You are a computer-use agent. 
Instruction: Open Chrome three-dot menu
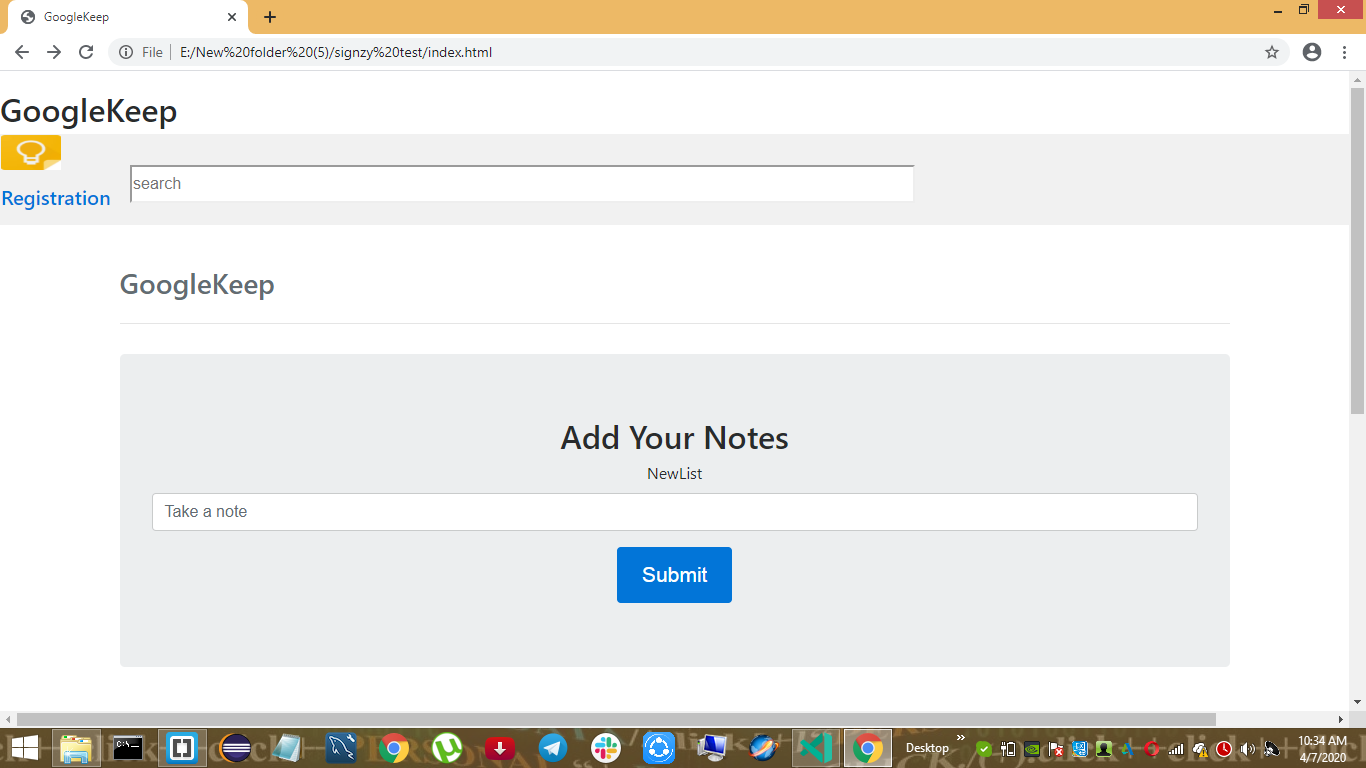(1344, 52)
